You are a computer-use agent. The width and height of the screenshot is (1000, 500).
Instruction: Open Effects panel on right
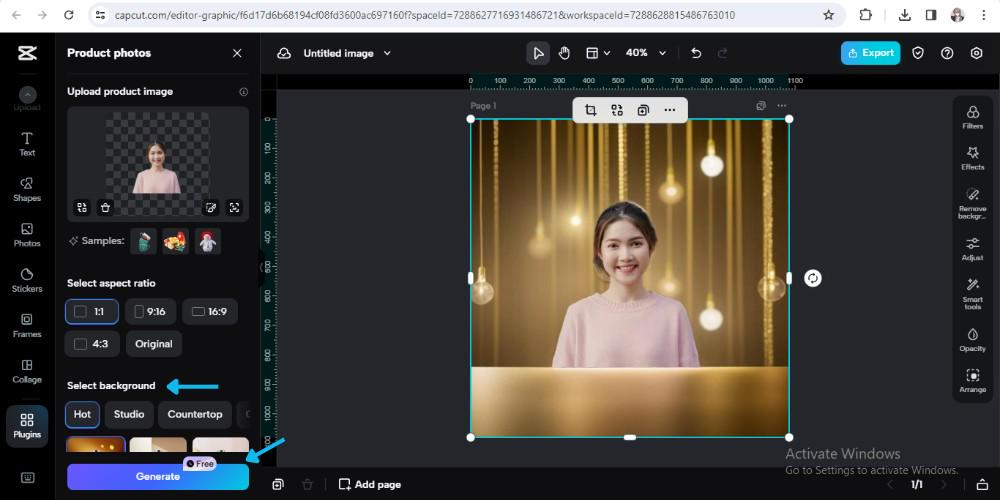pos(973,158)
